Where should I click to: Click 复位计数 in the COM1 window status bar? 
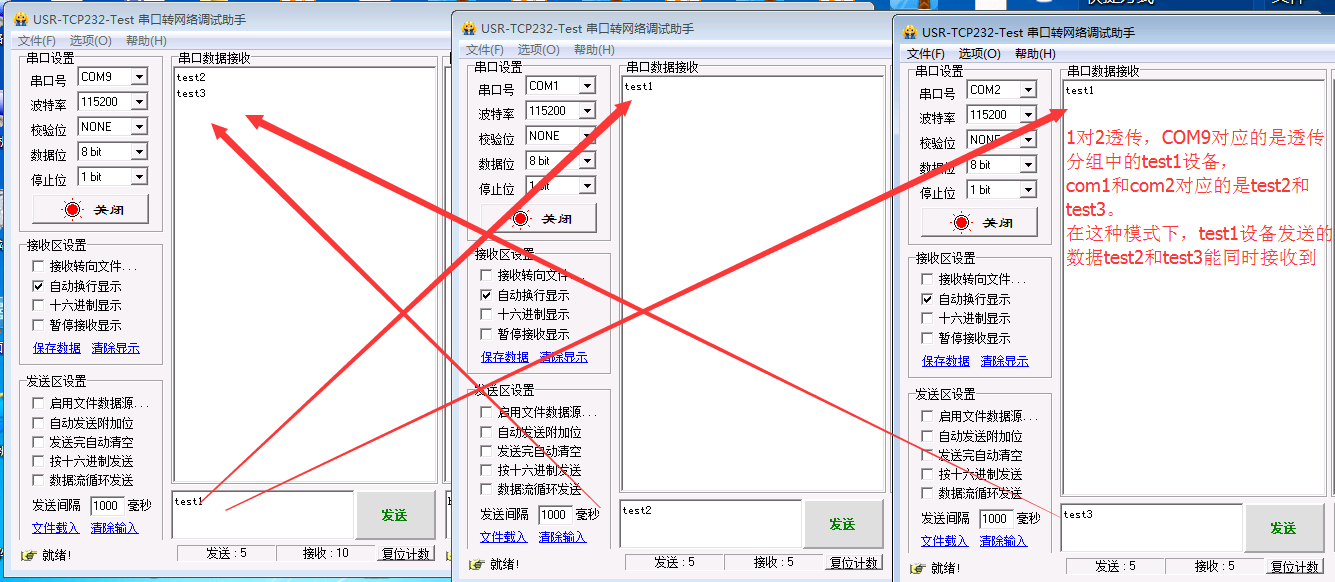click(x=854, y=563)
